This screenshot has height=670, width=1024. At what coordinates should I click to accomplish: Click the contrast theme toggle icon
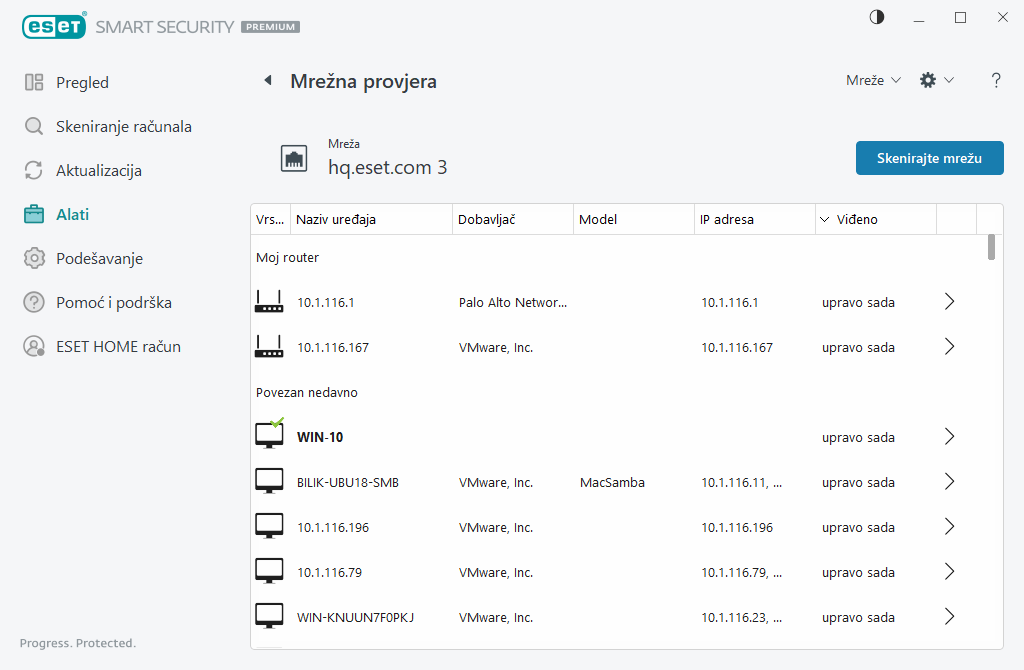point(877,17)
